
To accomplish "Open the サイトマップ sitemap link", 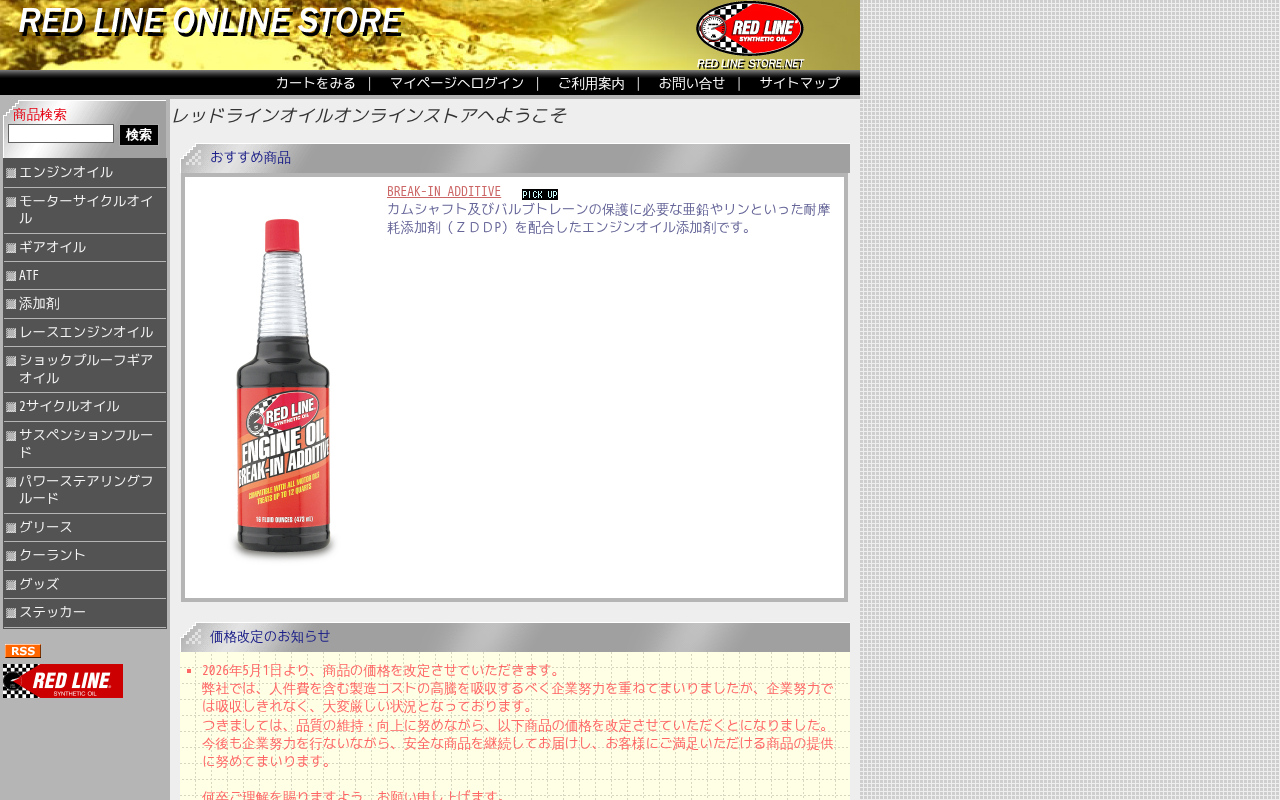I will [x=800, y=83].
